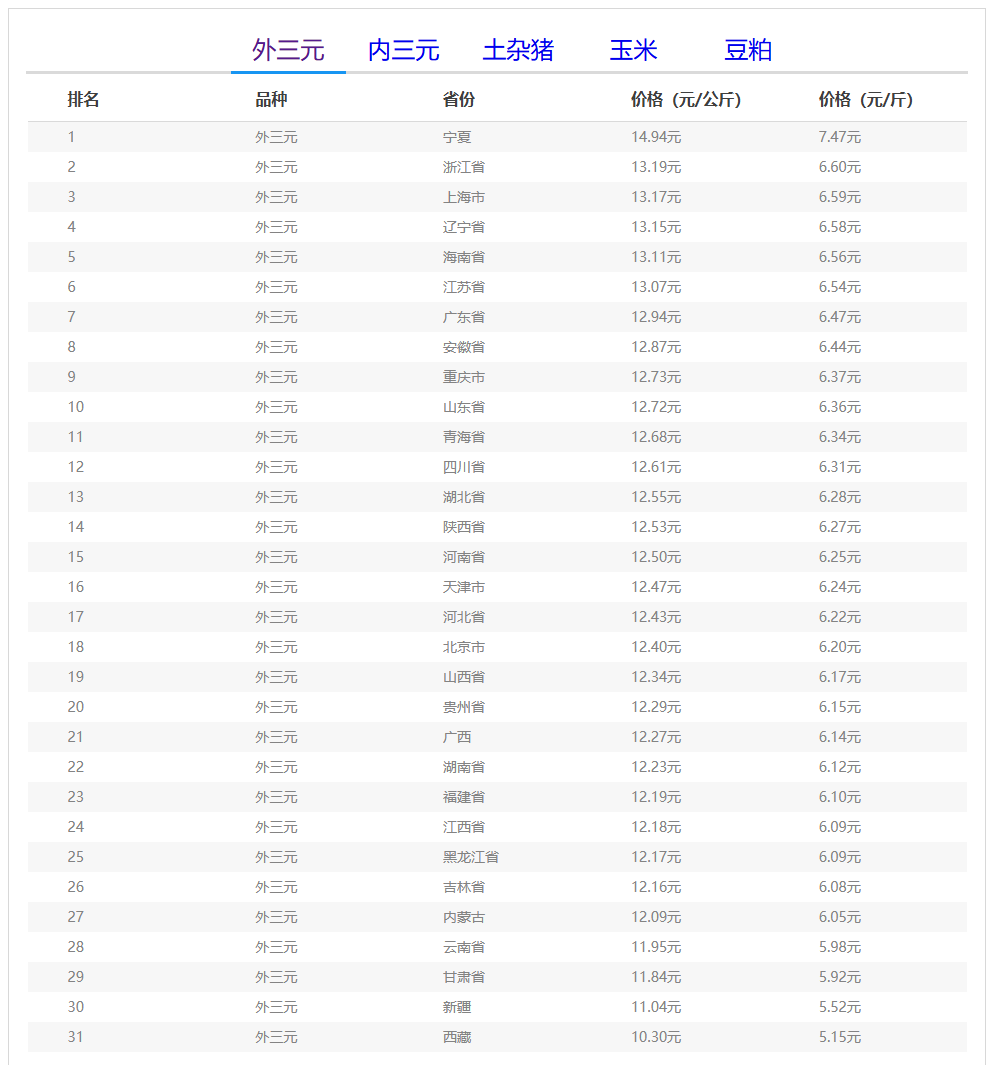Image resolution: width=990 pixels, height=1065 pixels.
Task: Click the 广东省 province cell
Action: (x=464, y=317)
